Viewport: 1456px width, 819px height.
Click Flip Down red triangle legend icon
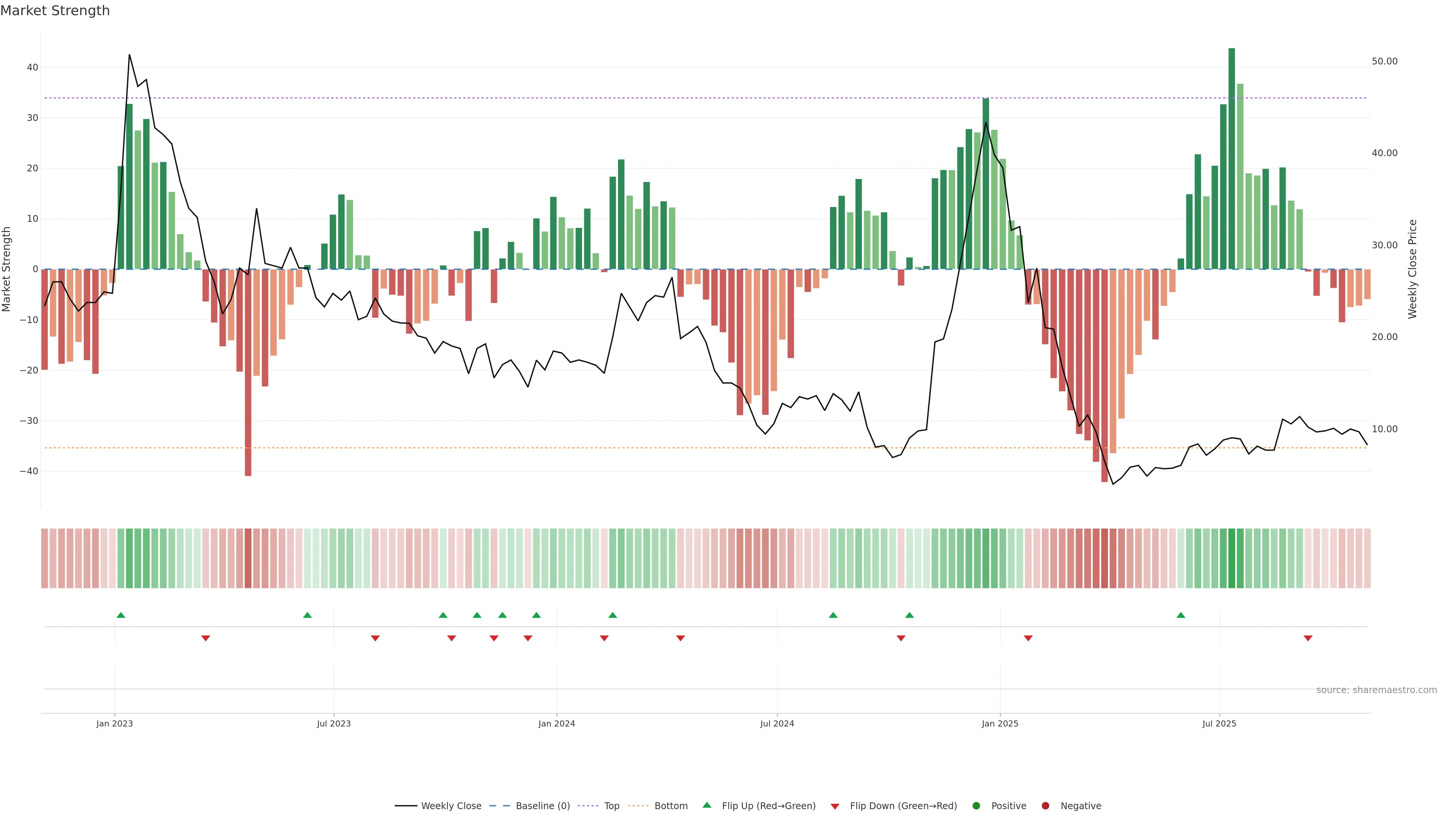pos(835,806)
